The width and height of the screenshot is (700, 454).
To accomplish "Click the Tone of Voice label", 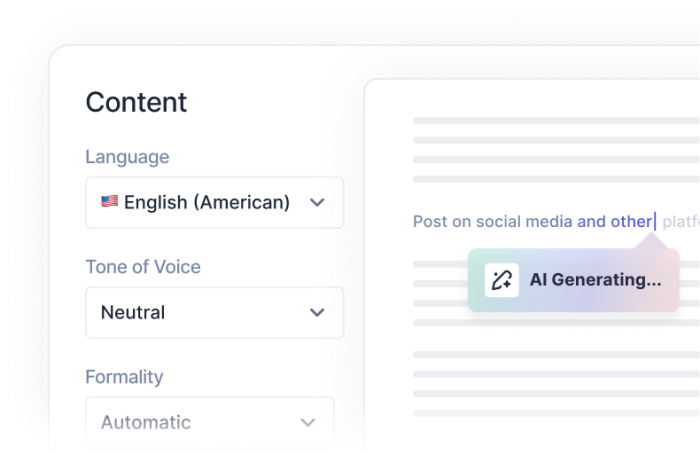I will pyautogui.click(x=143, y=267).
